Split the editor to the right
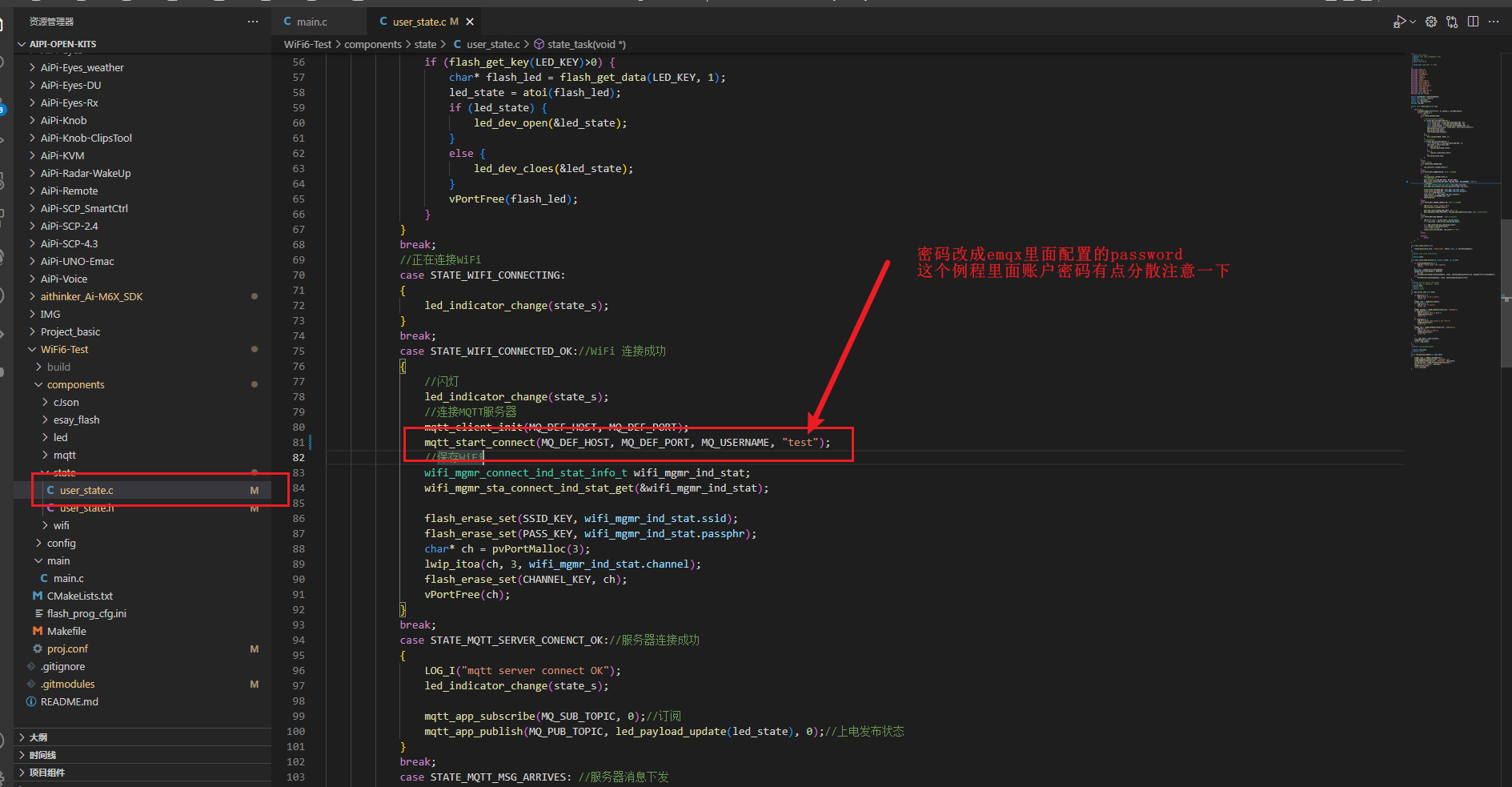 point(1474,22)
